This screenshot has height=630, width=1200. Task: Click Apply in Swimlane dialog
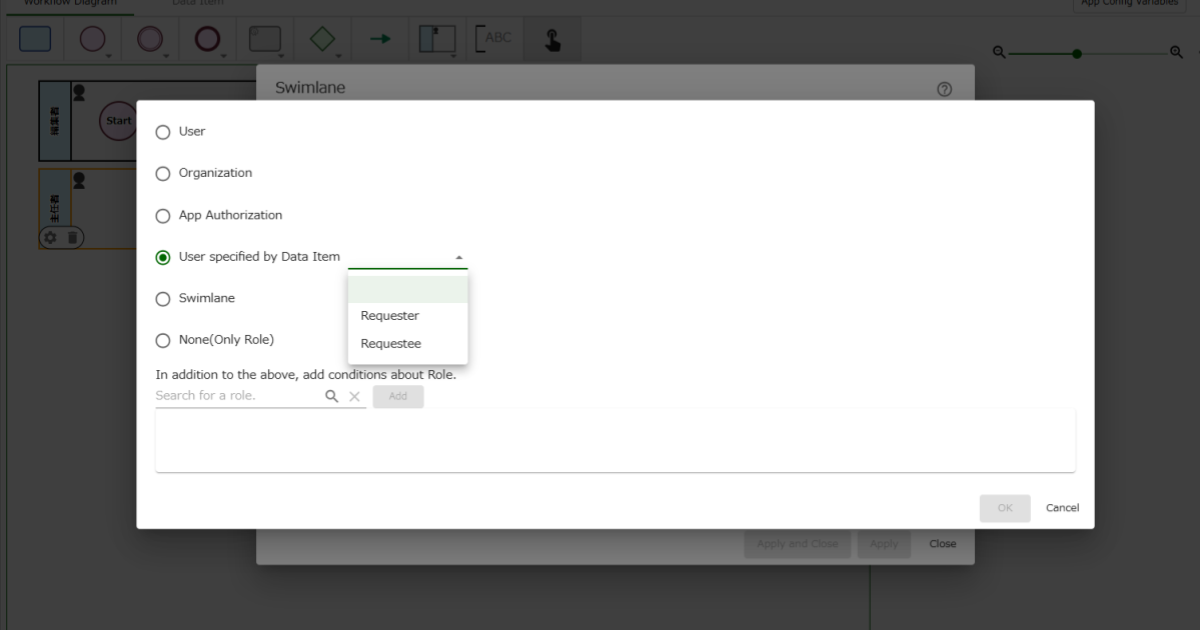click(884, 544)
